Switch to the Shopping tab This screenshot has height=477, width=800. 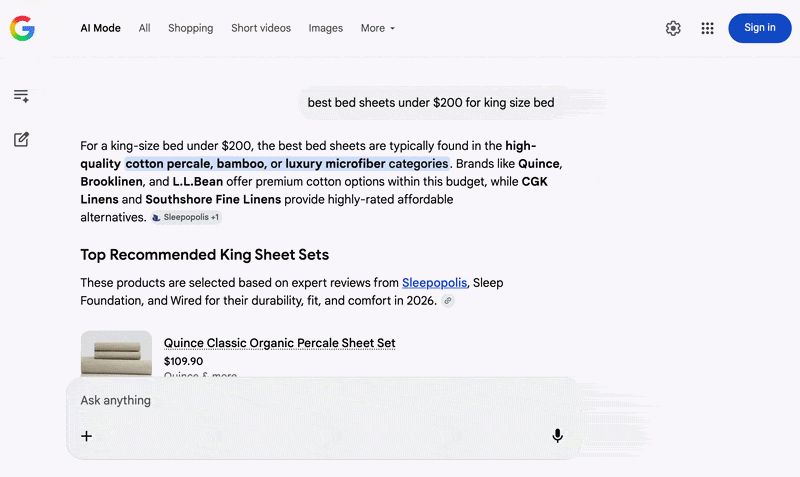(x=191, y=28)
